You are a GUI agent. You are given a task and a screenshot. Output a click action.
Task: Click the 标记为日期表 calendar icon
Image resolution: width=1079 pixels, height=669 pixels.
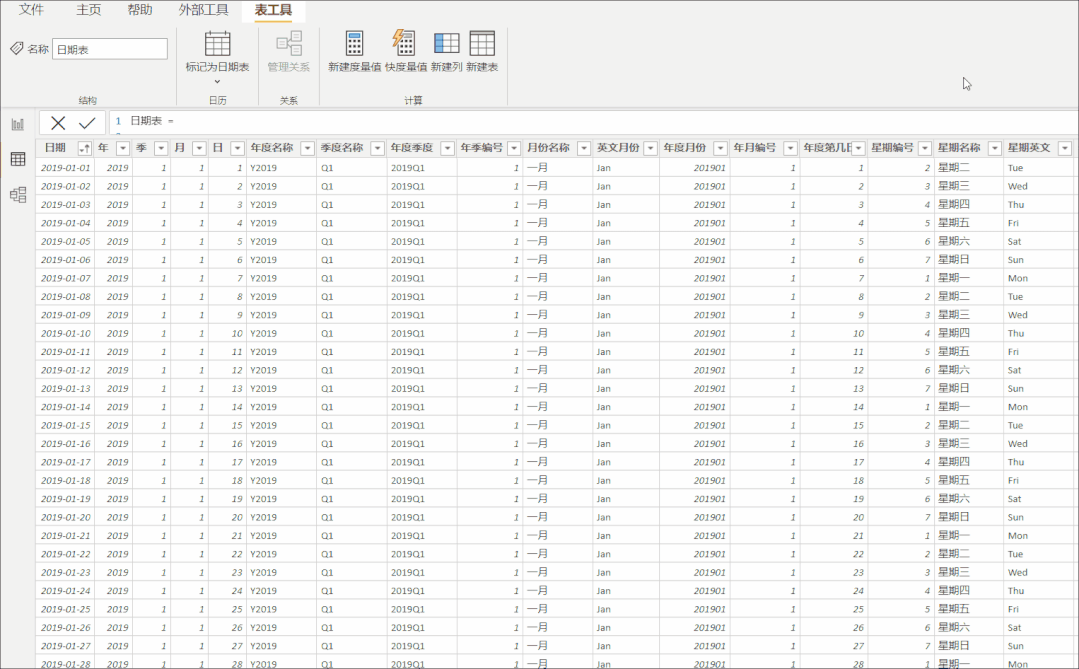click(217, 44)
